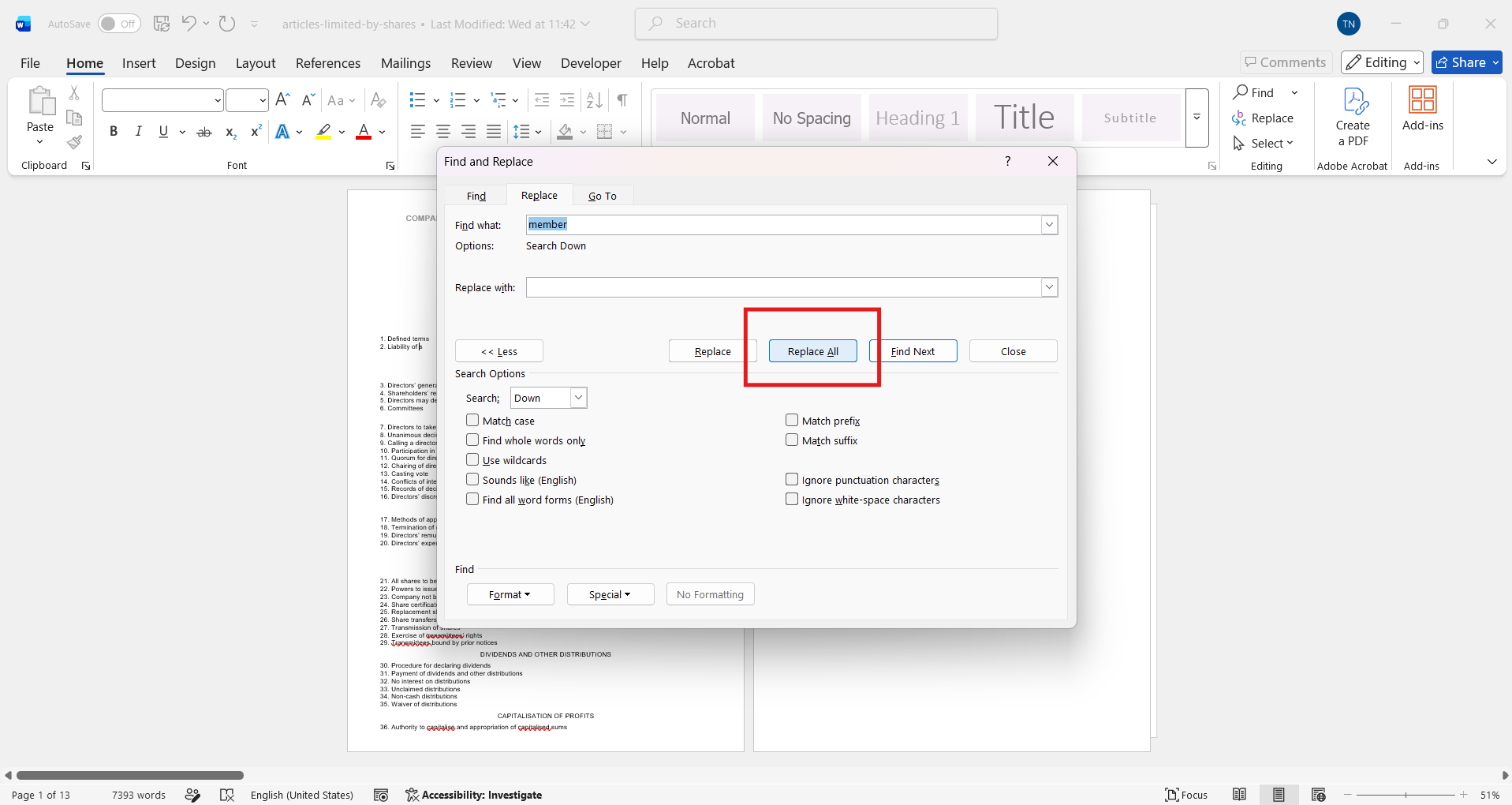Open the Comments pane

pos(1286,62)
